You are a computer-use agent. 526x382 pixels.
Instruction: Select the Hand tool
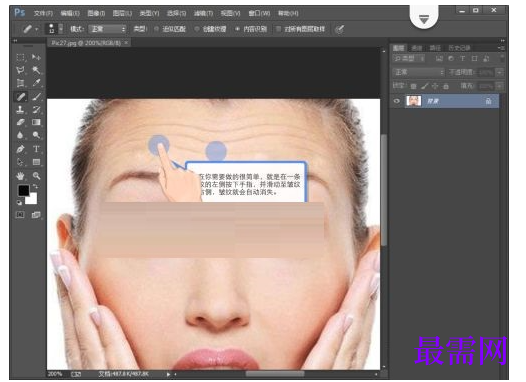tap(20, 176)
